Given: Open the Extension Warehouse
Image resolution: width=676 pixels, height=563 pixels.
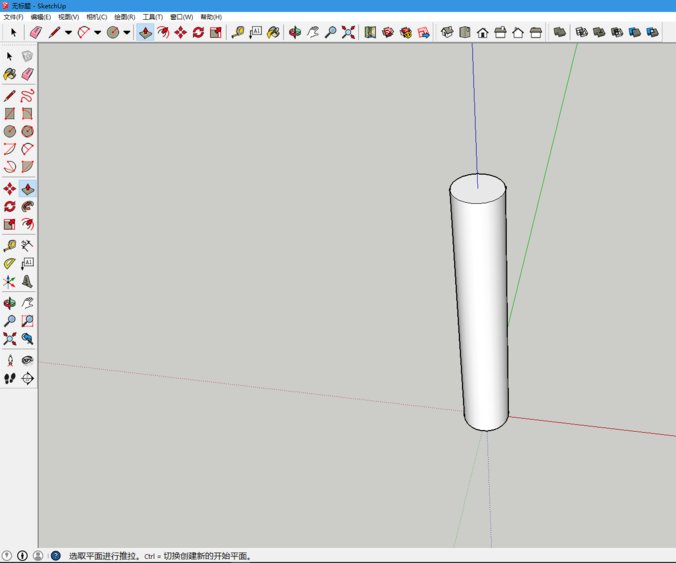Looking at the screenshot, I should 406,32.
